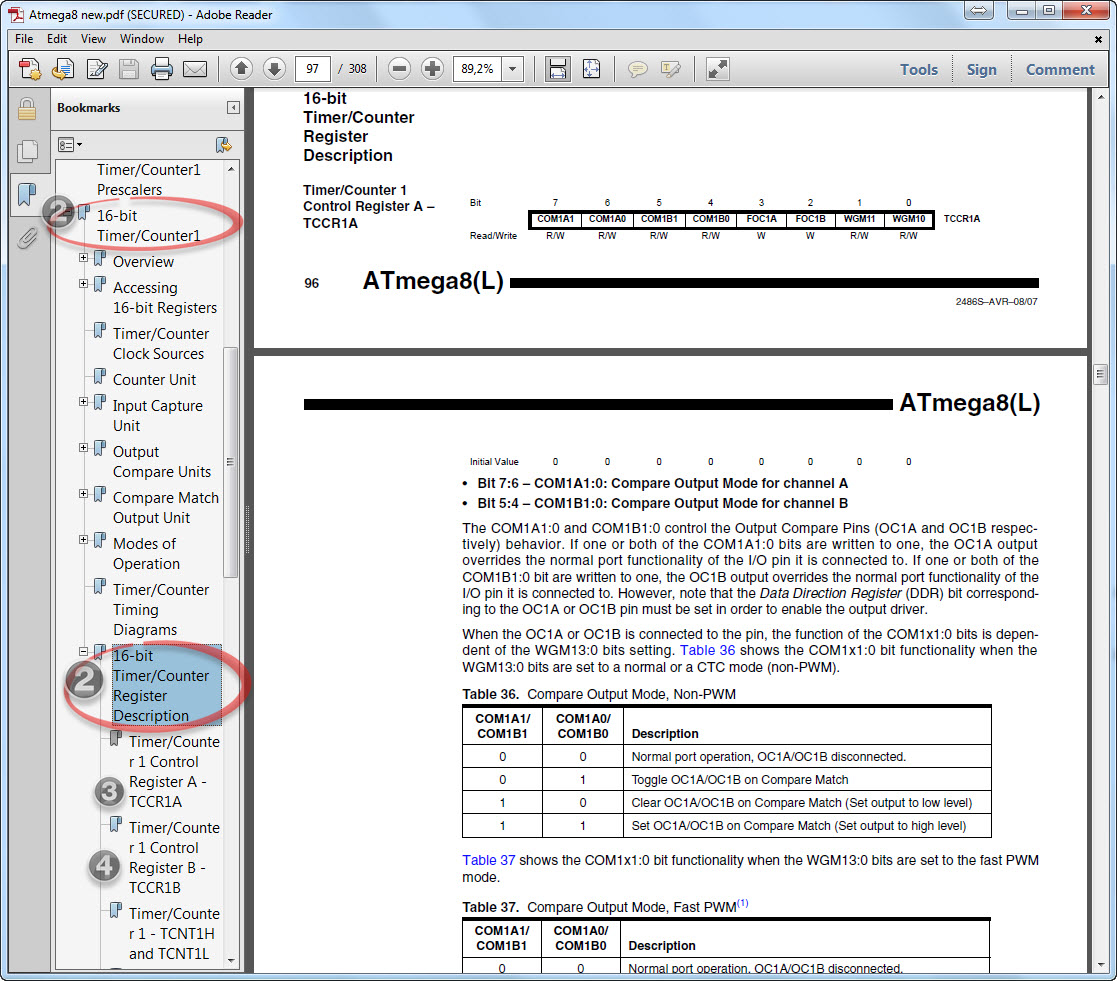Screen dimensions: 1117x981
Task: Follow the Table 37 link
Action: [x=489, y=860]
